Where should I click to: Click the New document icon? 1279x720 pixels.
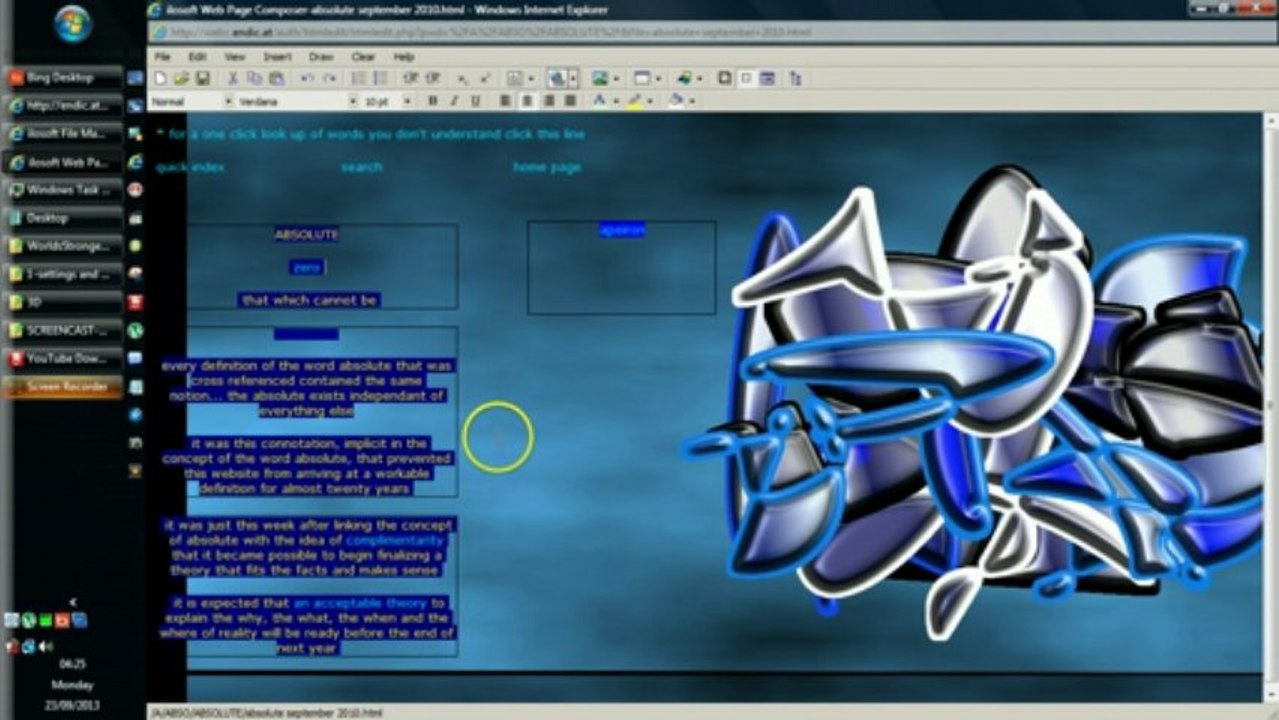pos(160,78)
